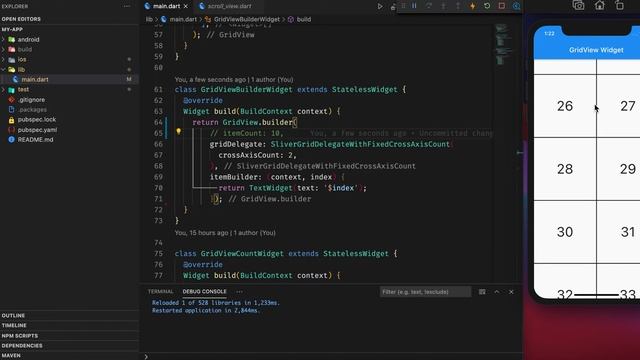Collapse the MY-APP explorer section

tap(69, 29)
